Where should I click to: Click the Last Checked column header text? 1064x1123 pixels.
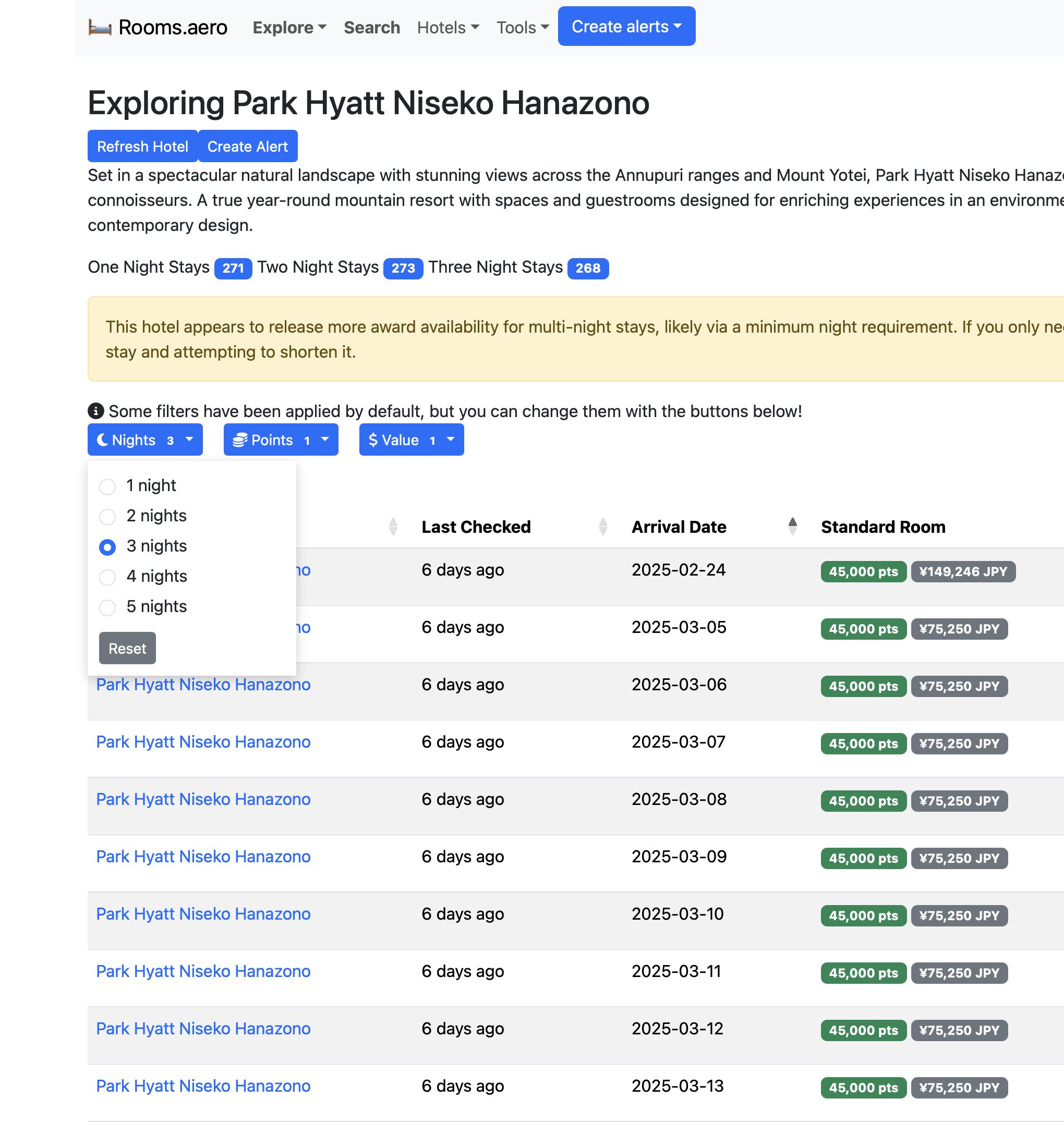point(476,527)
